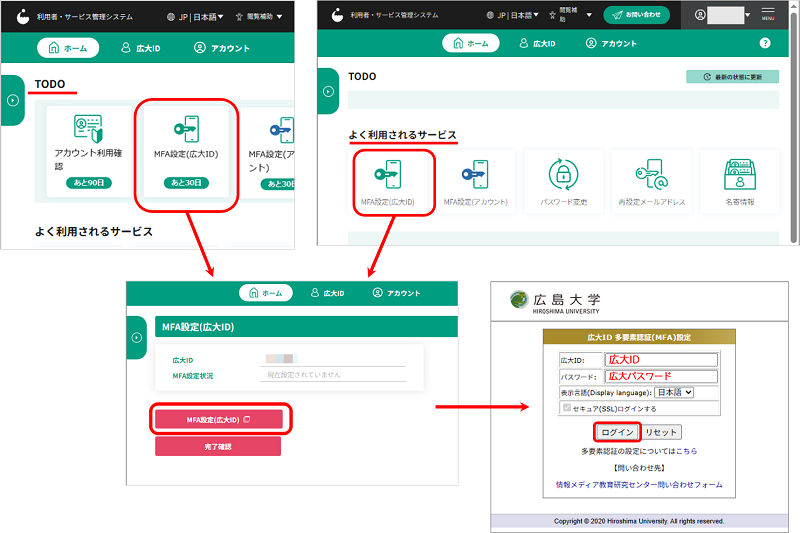
Task: Open パスワード変更 padlock service icon
Action: 564,181
